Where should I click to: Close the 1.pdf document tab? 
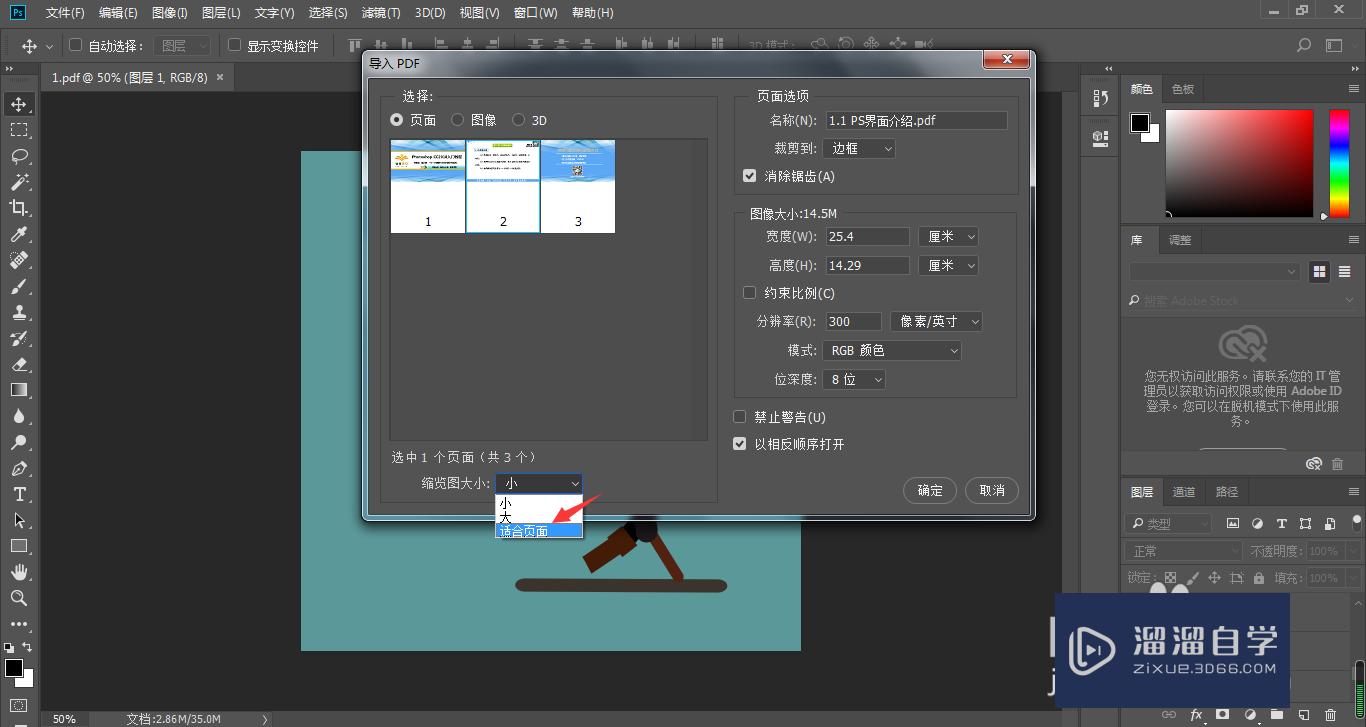[220, 77]
